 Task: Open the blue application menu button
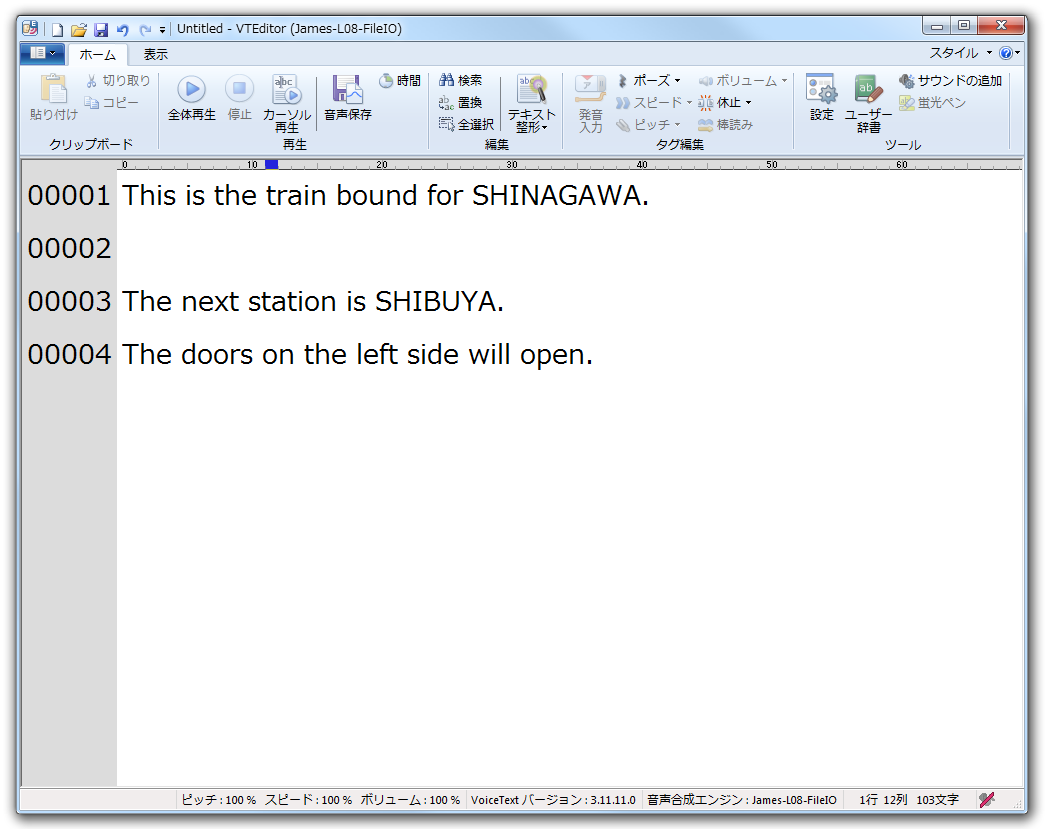click(42, 53)
